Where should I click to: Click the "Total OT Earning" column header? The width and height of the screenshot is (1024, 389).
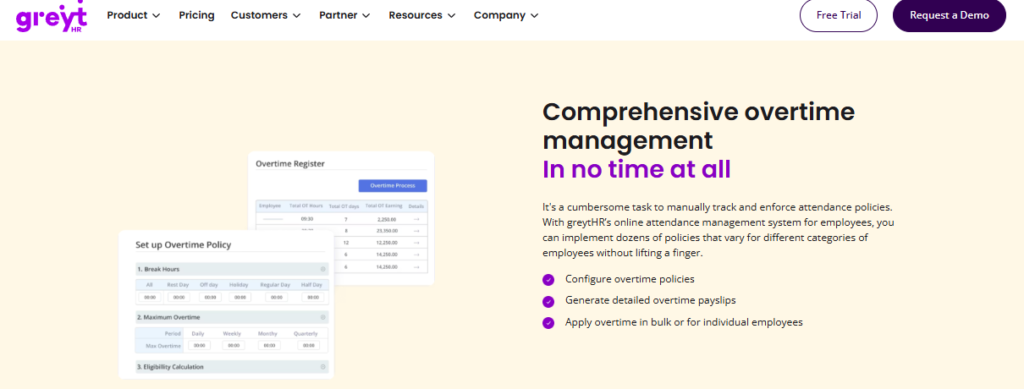pyautogui.click(x=383, y=206)
